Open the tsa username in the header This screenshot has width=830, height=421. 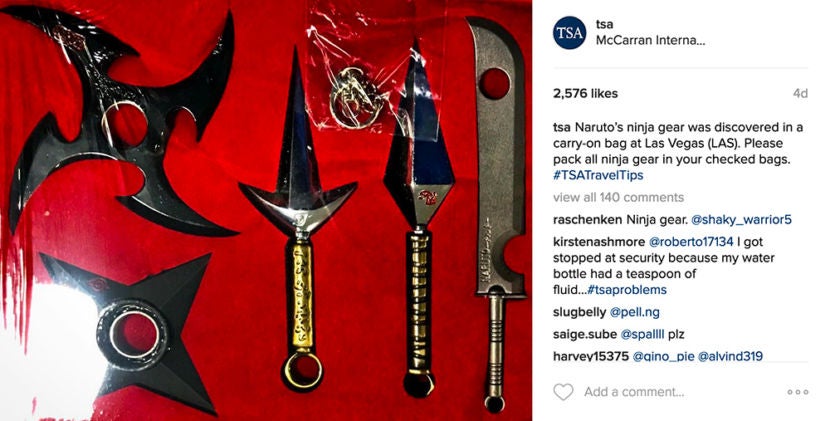(605, 24)
